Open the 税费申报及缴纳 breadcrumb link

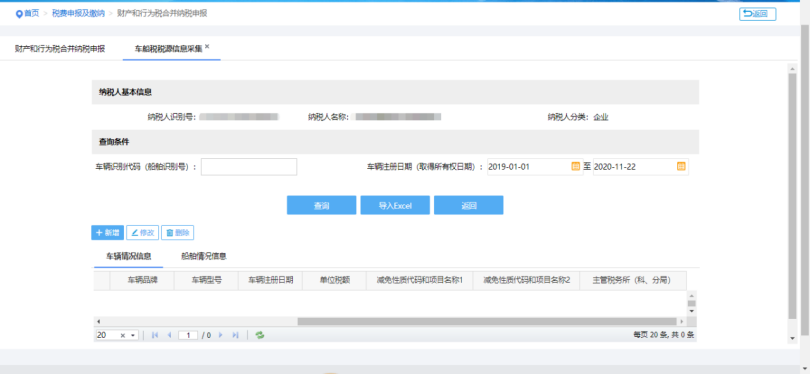point(78,14)
